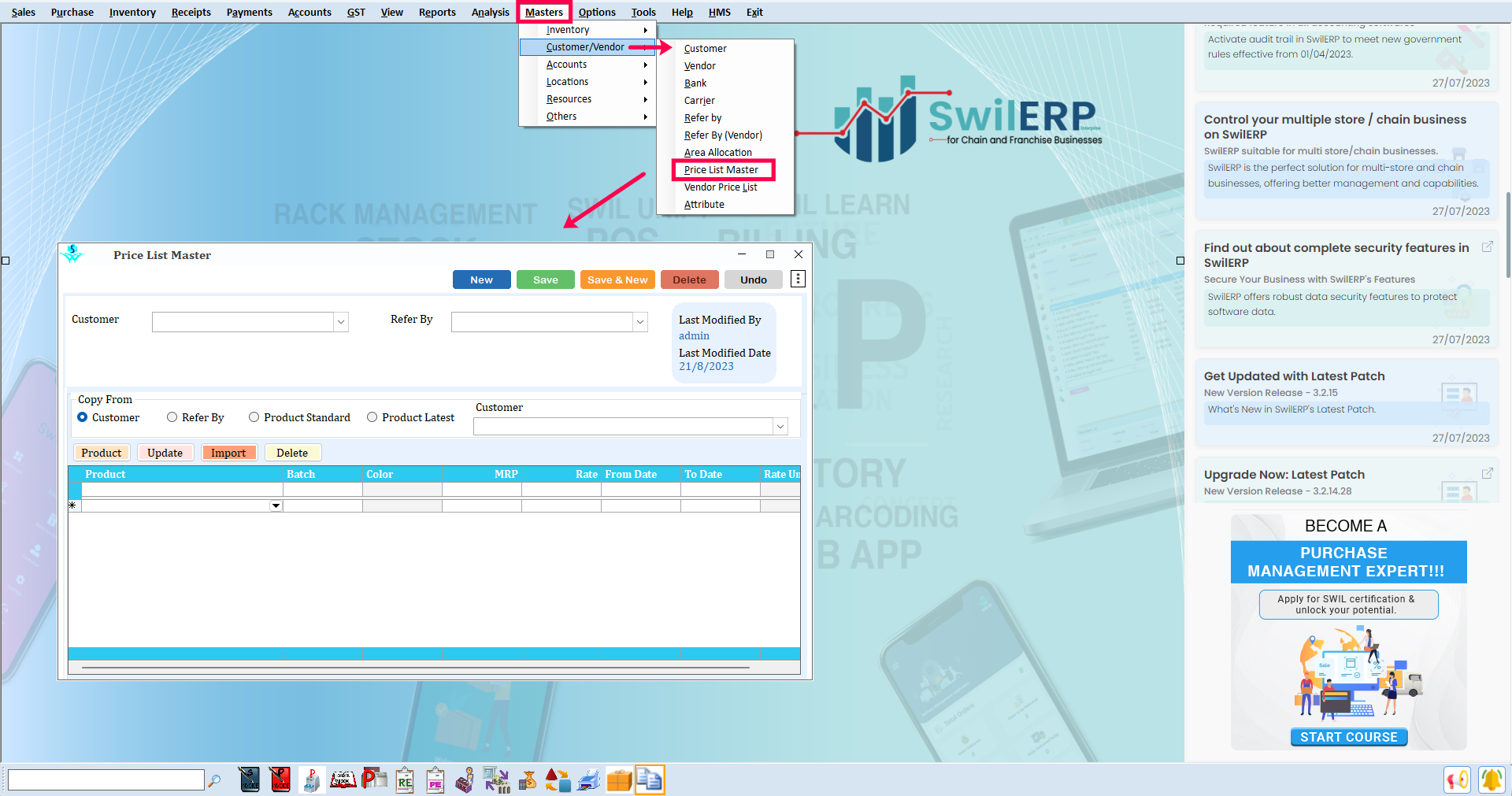Click the Product button above grid
The height and width of the screenshot is (796, 1512).
point(102,453)
